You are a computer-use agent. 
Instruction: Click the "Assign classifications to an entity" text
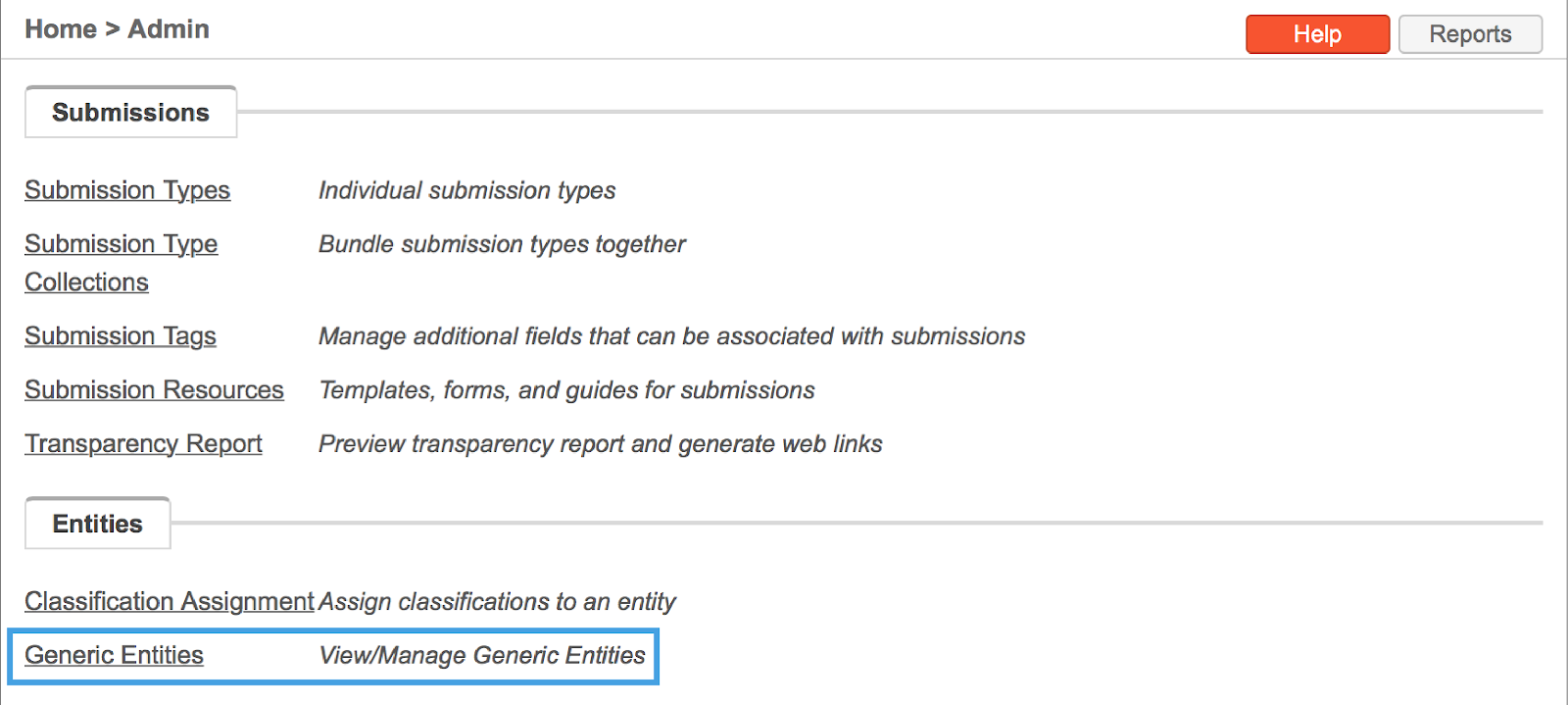[x=498, y=601]
